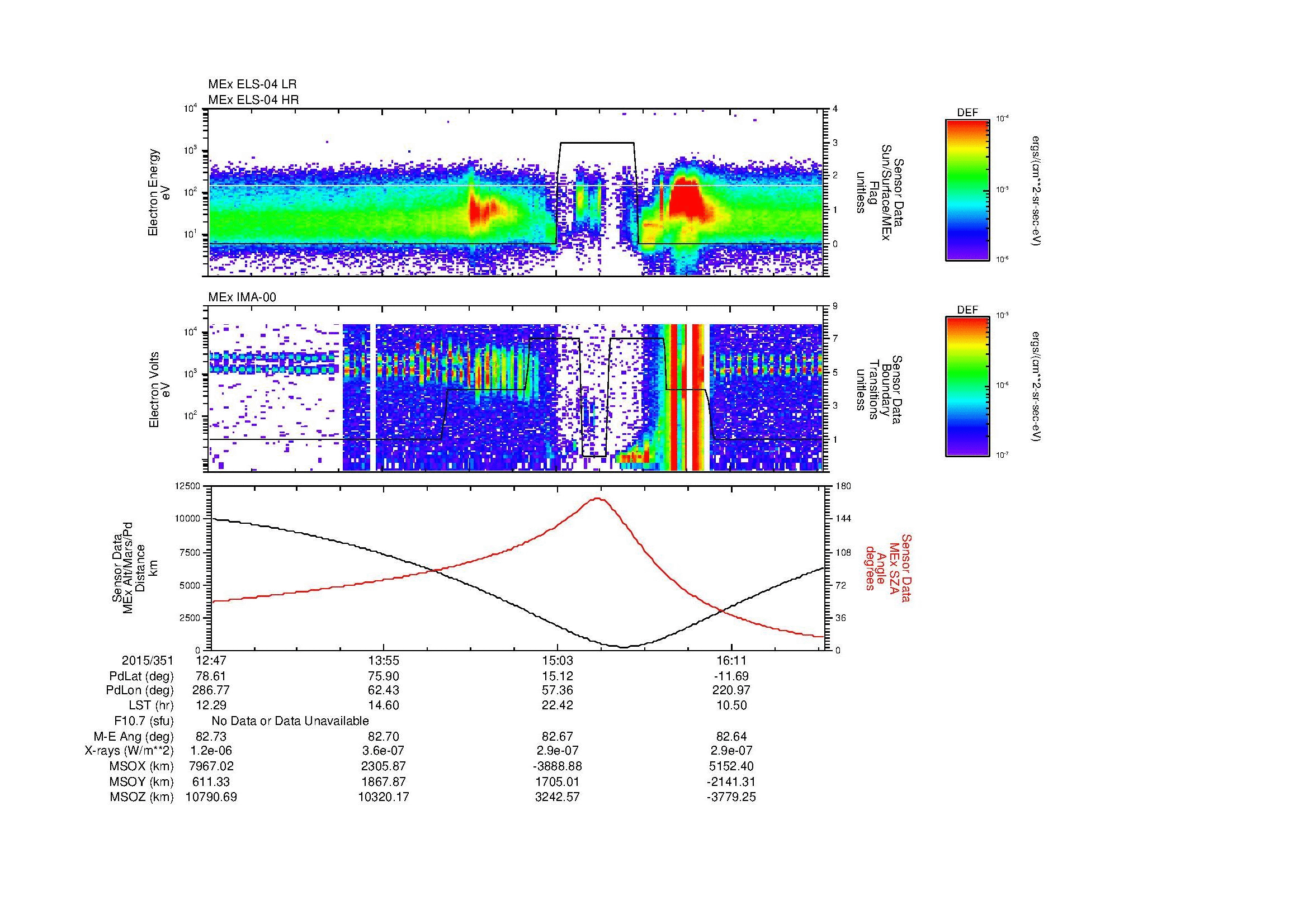This screenshot has height=924, width=1308.
Task: Click the peak of the red SZA curve
Action: tap(598, 498)
